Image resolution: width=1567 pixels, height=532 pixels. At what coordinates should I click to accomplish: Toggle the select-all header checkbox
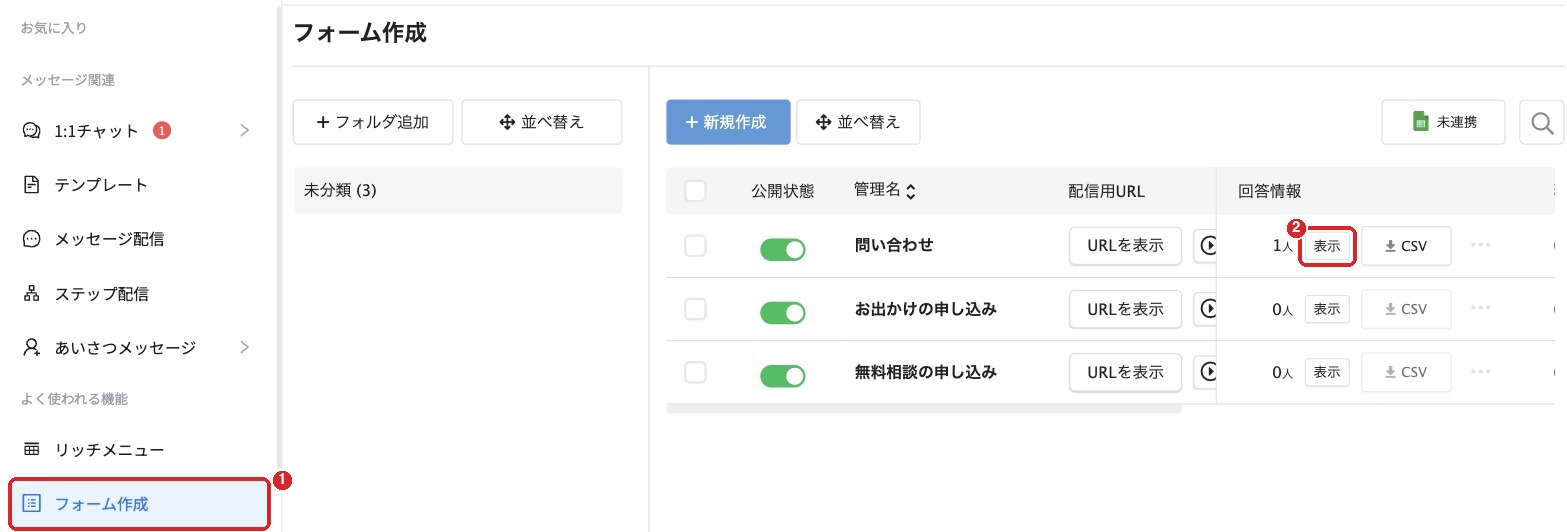click(x=695, y=191)
